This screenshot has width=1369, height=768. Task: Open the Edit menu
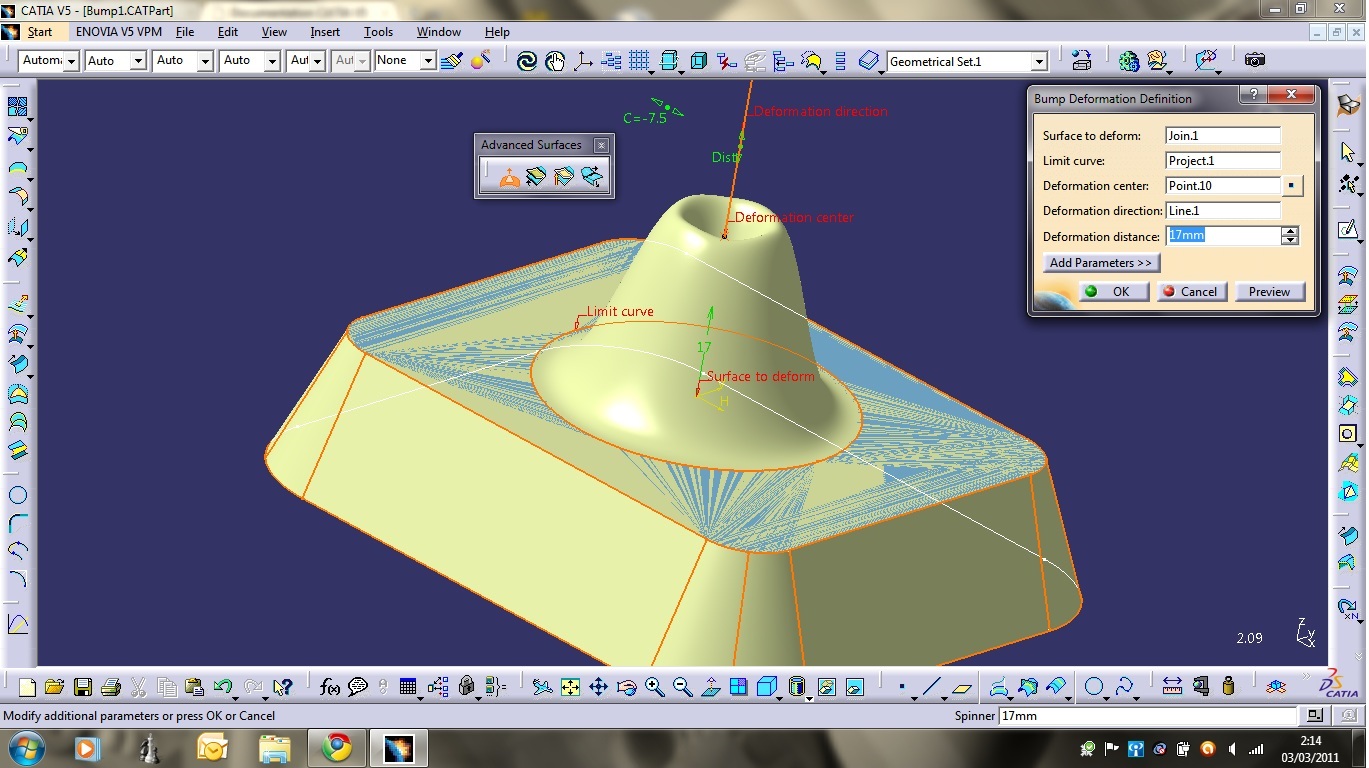(228, 32)
